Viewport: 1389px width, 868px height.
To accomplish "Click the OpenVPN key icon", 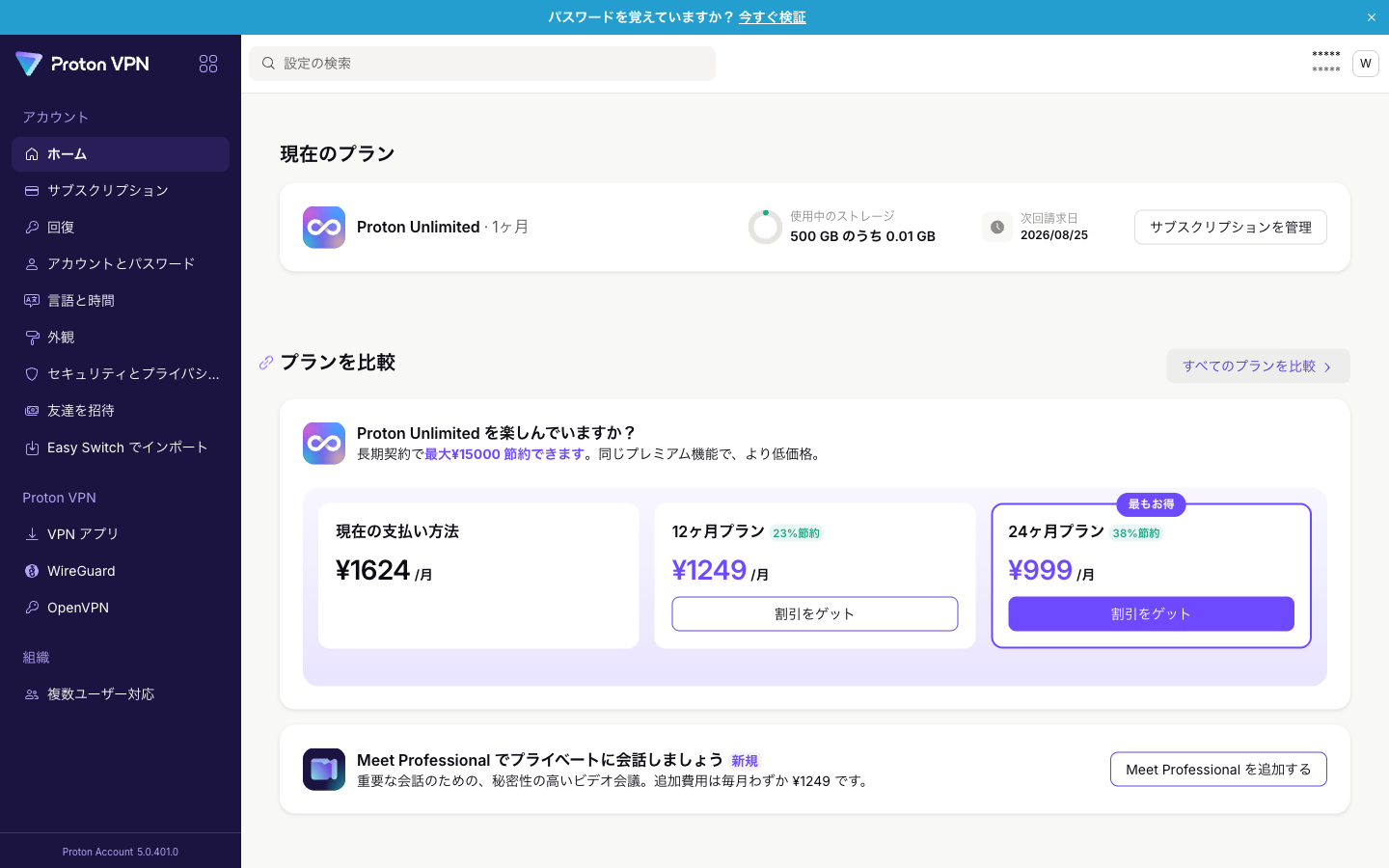I will [x=32, y=608].
